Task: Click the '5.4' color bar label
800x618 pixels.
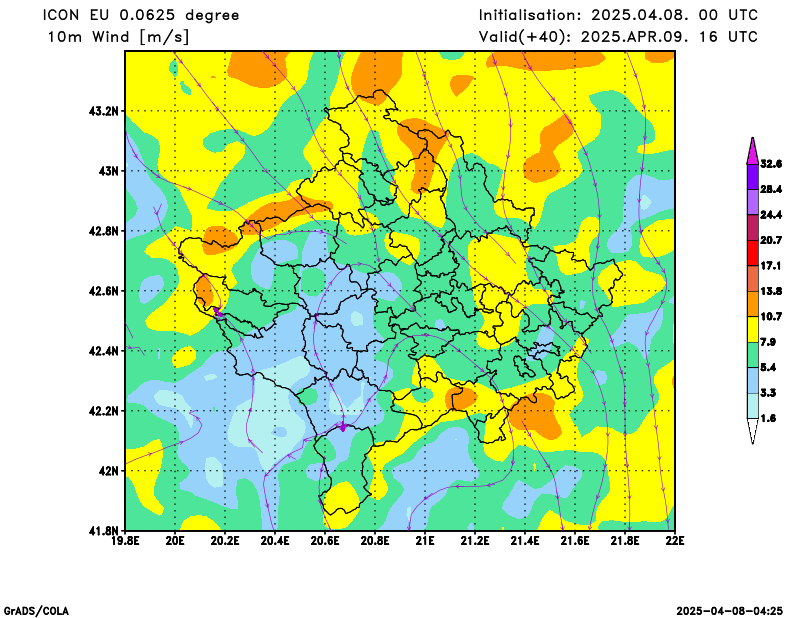Action: [768, 367]
